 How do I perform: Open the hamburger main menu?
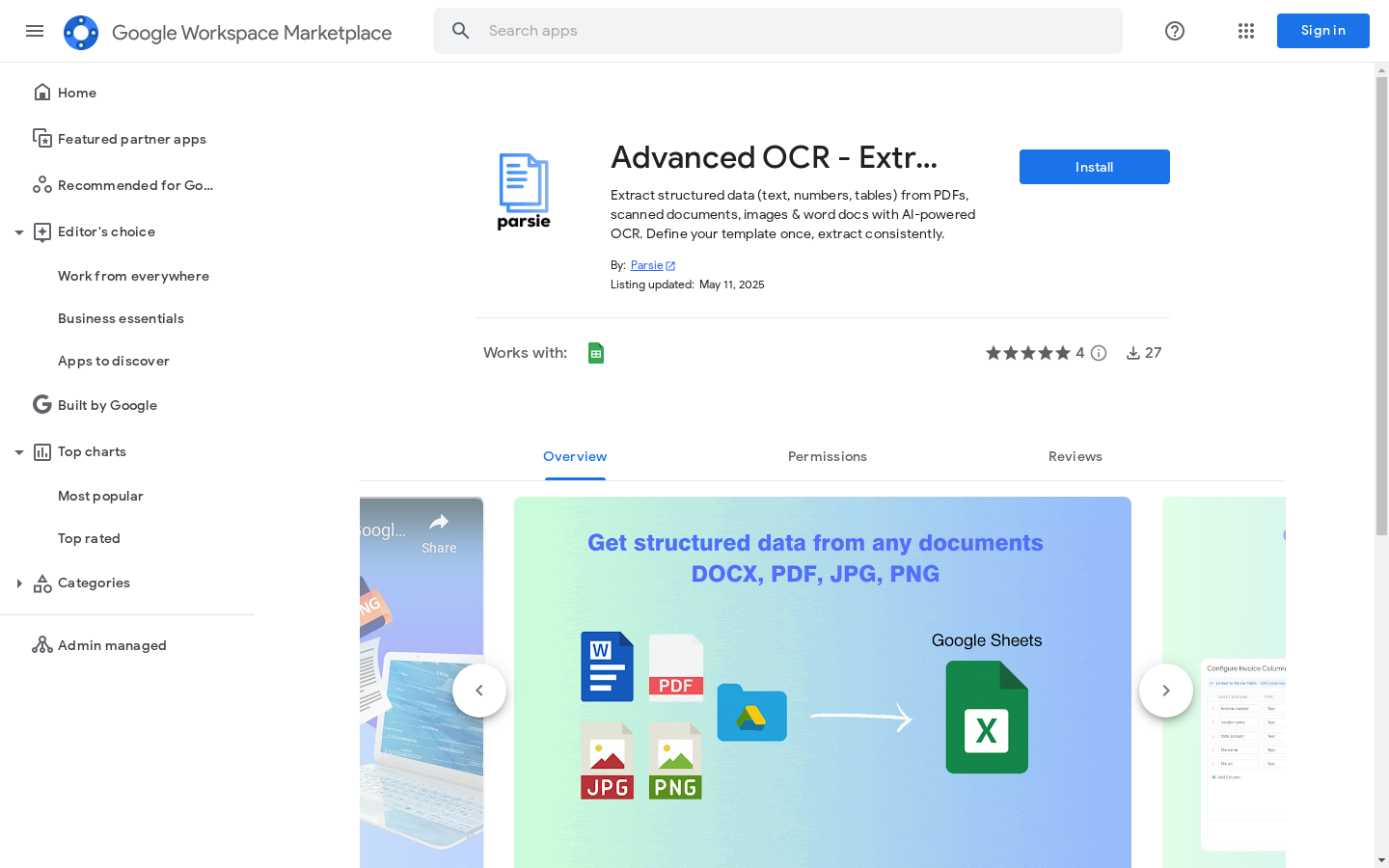[x=35, y=31]
